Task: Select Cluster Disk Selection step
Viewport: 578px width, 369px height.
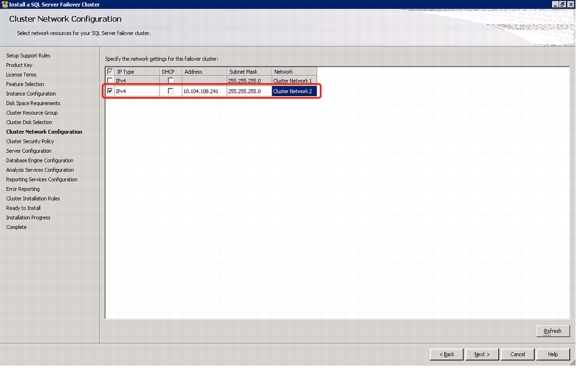Action: pyautogui.click(x=29, y=122)
